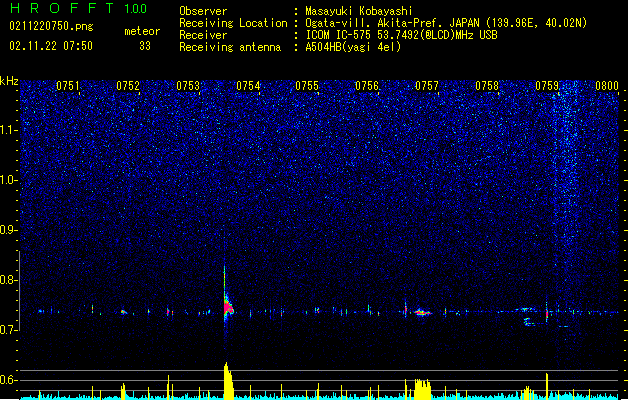
Task: Select the antenna value A504HB(yagi 4el)
Action: click(x=353, y=47)
